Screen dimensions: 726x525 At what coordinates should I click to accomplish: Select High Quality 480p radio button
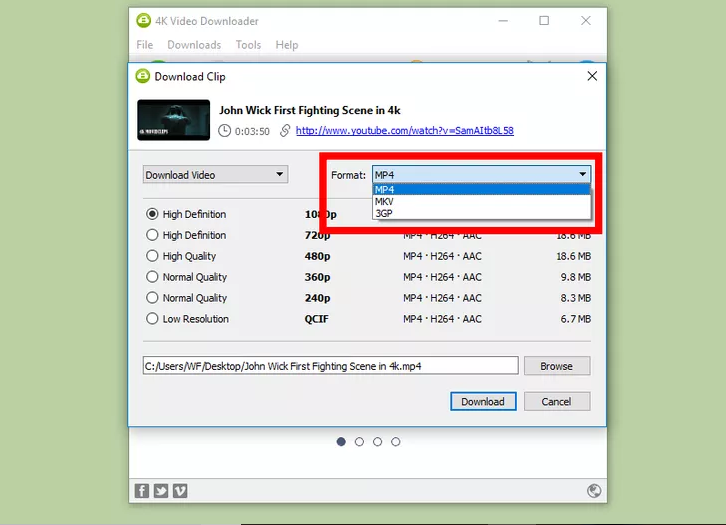(152, 256)
